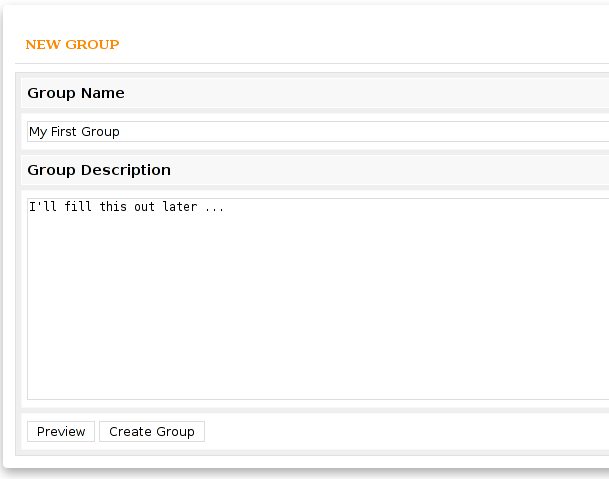Click the Preview button
The height and width of the screenshot is (479, 609).
coord(61,432)
